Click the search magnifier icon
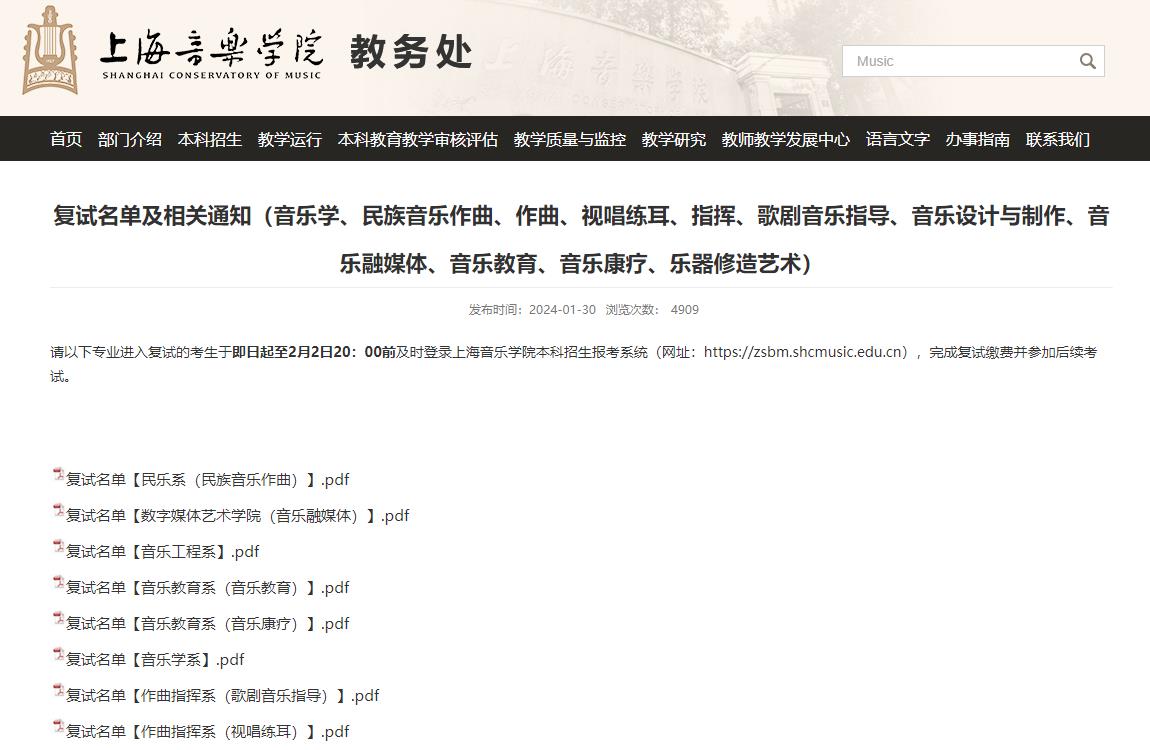 pos(1087,60)
